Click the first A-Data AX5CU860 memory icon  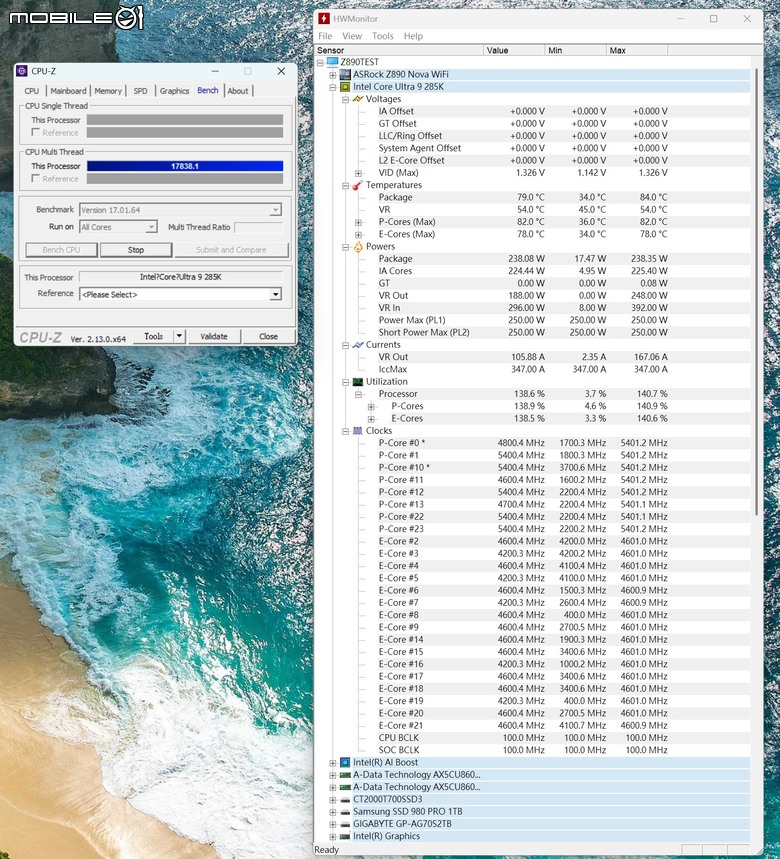tap(345, 775)
